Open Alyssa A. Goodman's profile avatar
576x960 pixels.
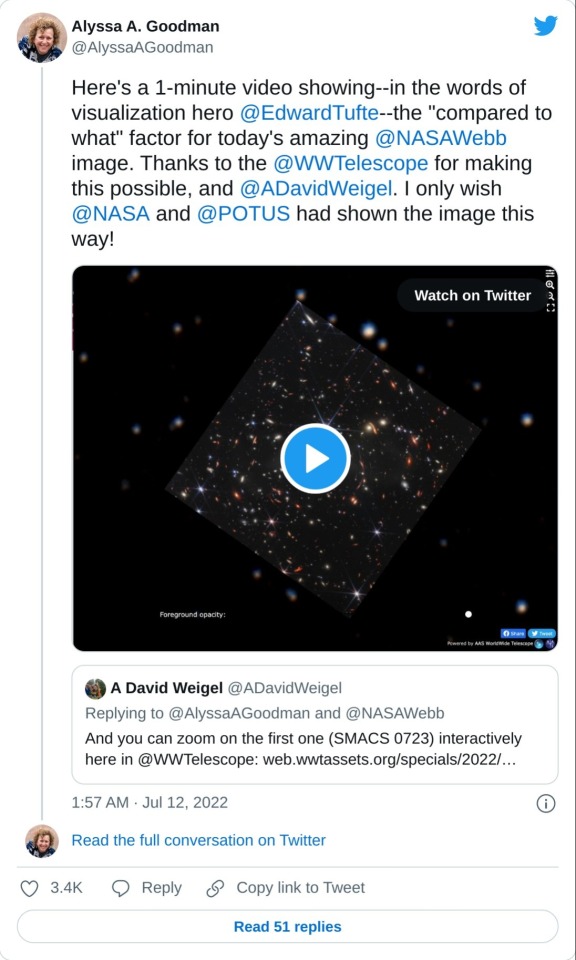pyautogui.click(x=41, y=37)
